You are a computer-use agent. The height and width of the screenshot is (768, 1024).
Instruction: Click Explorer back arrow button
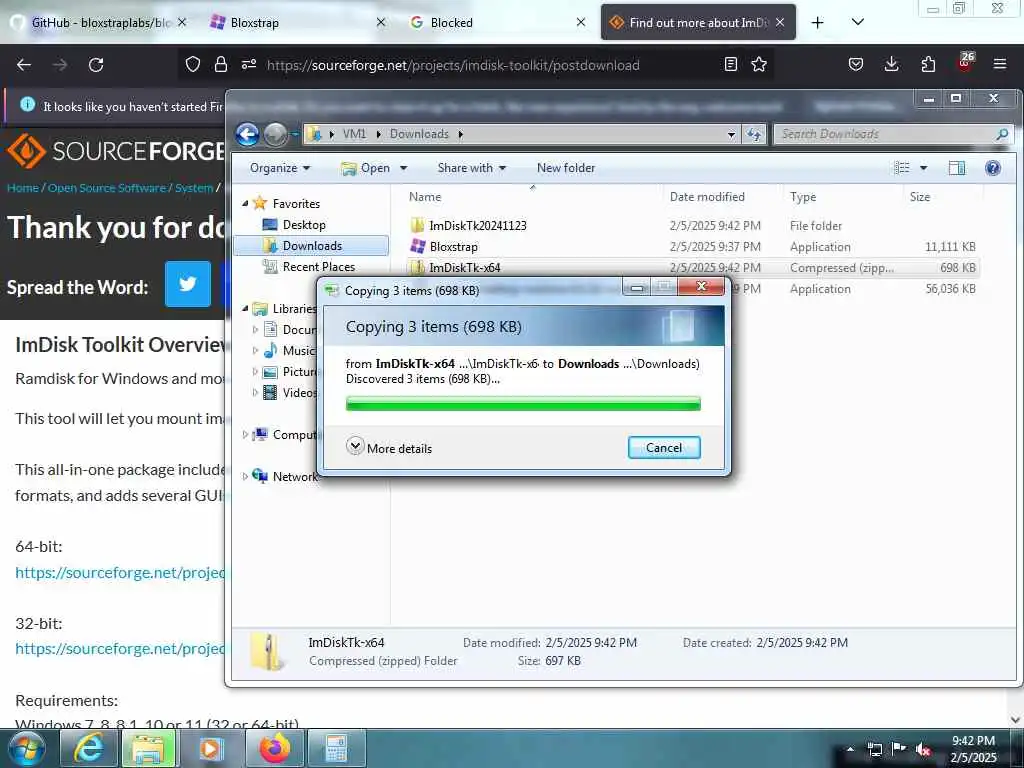pos(248,134)
